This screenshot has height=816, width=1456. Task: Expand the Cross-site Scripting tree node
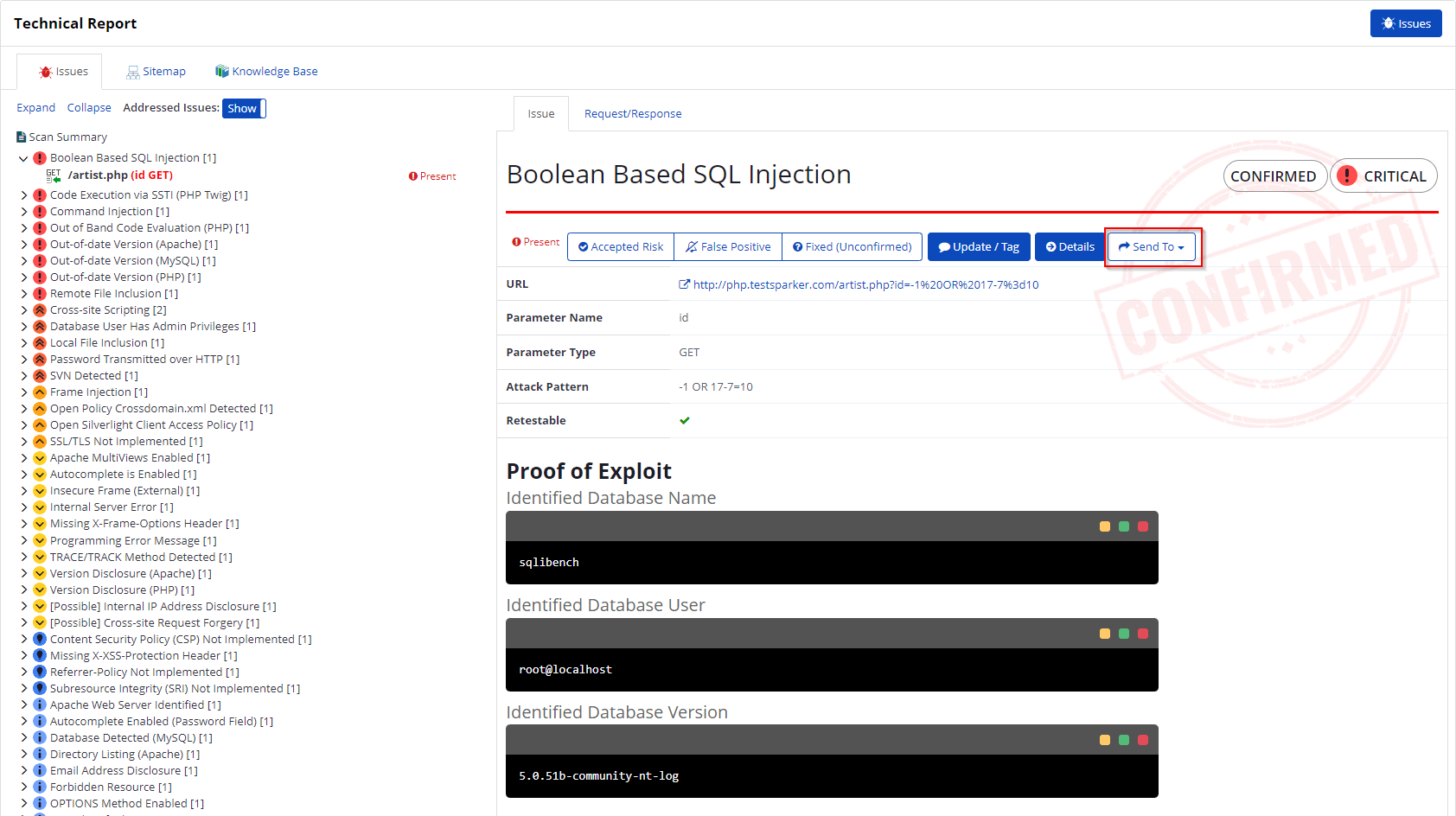tap(23, 309)
